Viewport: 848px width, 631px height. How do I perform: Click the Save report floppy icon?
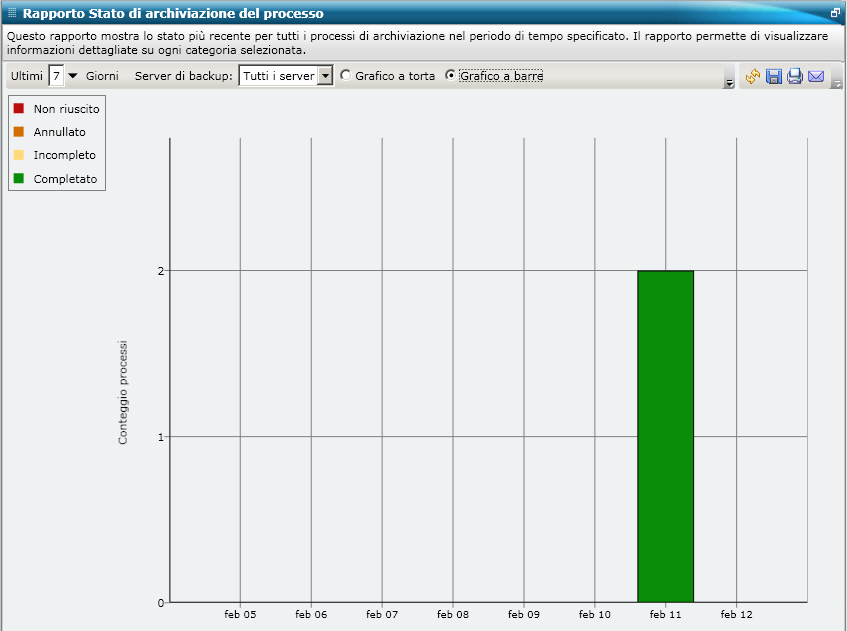[x=774, y=76]
